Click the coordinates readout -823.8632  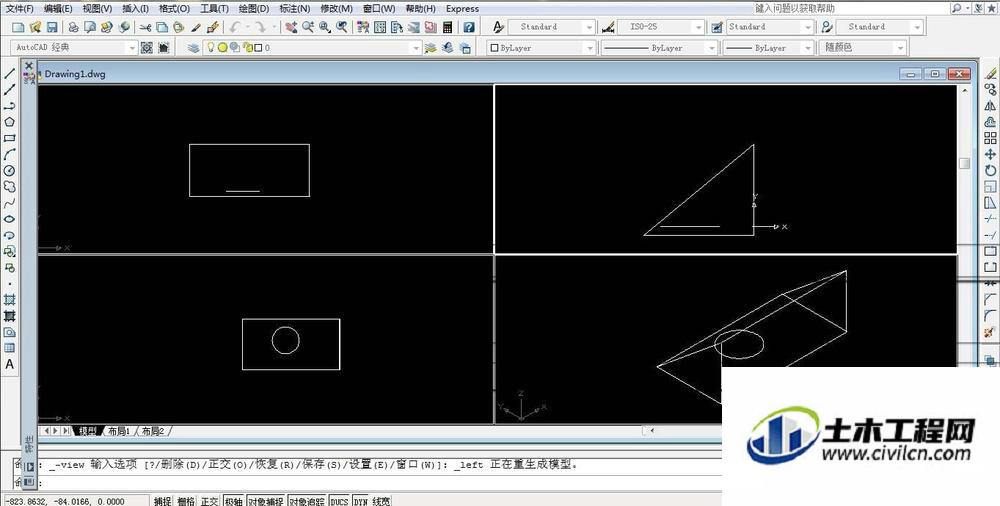[64, 502]
